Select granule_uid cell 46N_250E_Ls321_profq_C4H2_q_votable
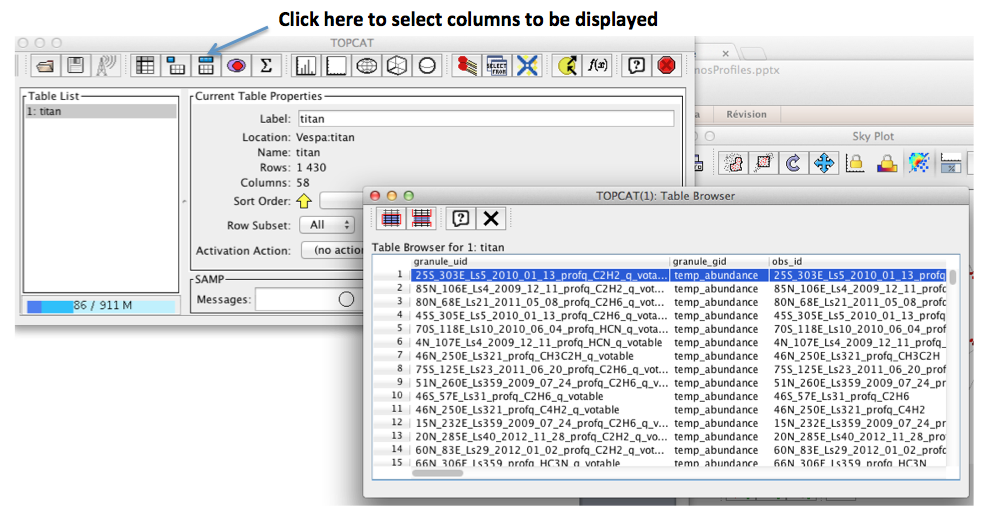The image size is (990, 520). click(x=540, y=410)
